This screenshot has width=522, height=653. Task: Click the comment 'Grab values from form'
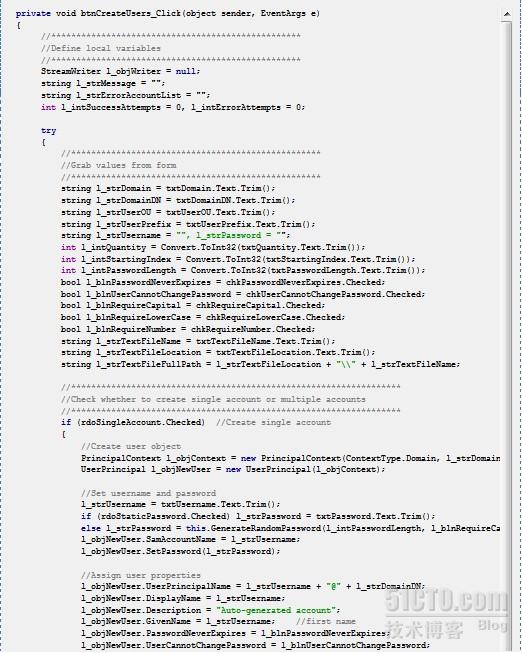119,165
